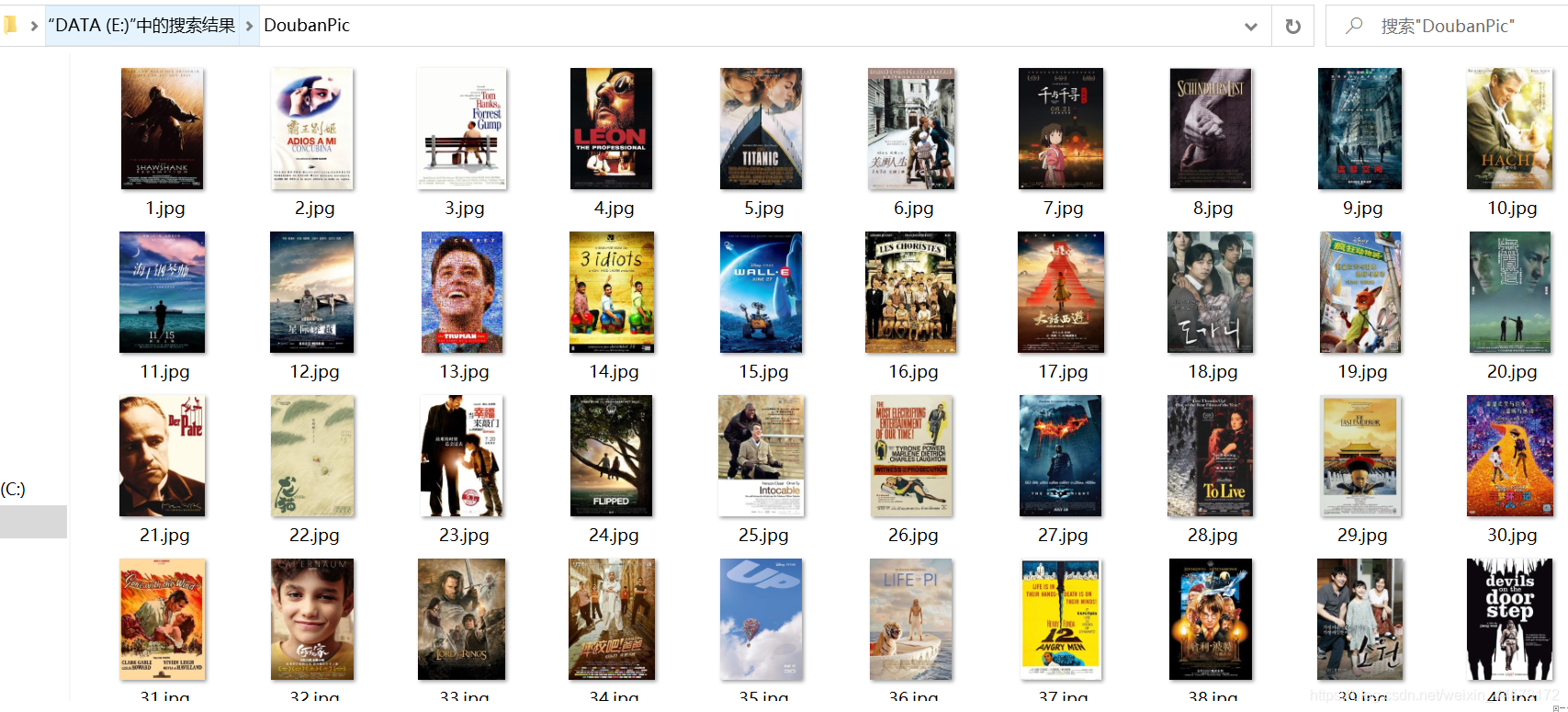Select the 3 Idiots poster thumbnail
Screen dimensions: 1568x712
[612, 292]
